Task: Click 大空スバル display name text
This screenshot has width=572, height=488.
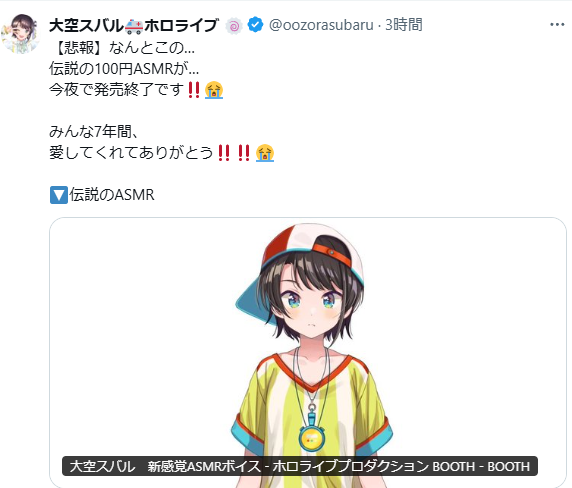Action: pyautogui.click(x=86, y=26)
